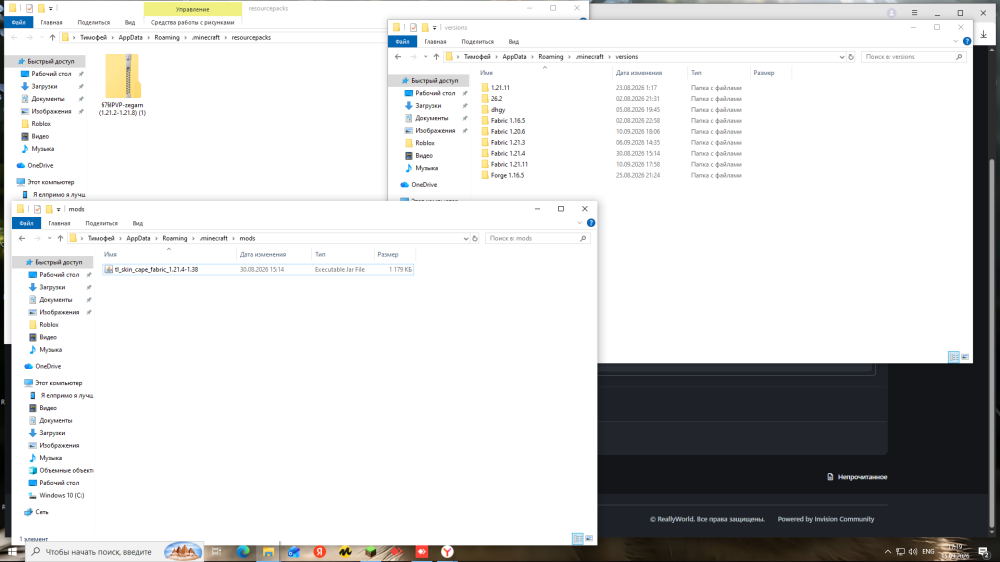This screenshot has height=562, width=1000.
Task: Click the up-folder arrow in mods window
Action: [61, 239]
